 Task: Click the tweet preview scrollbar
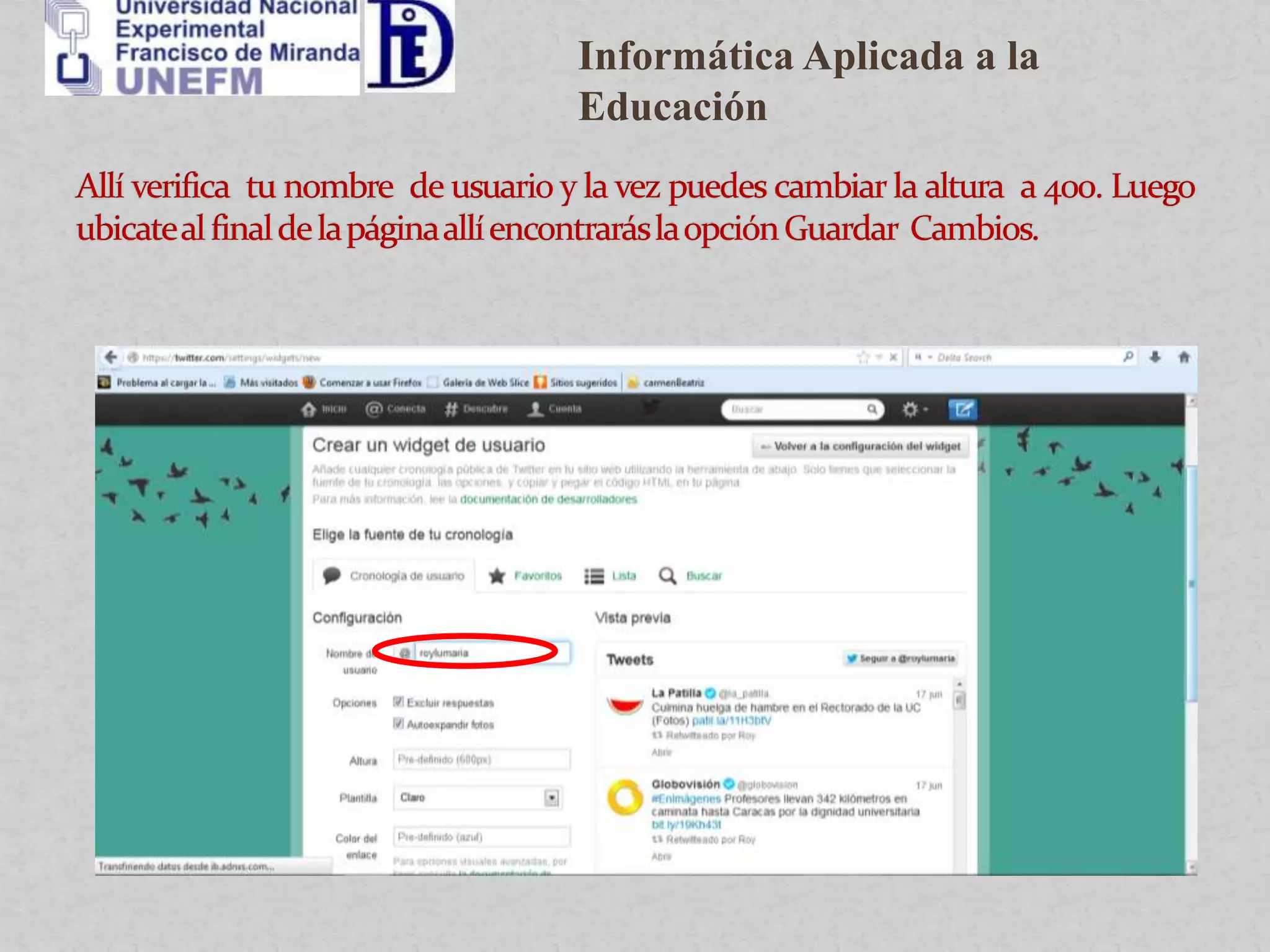click(x=959, y=700)
